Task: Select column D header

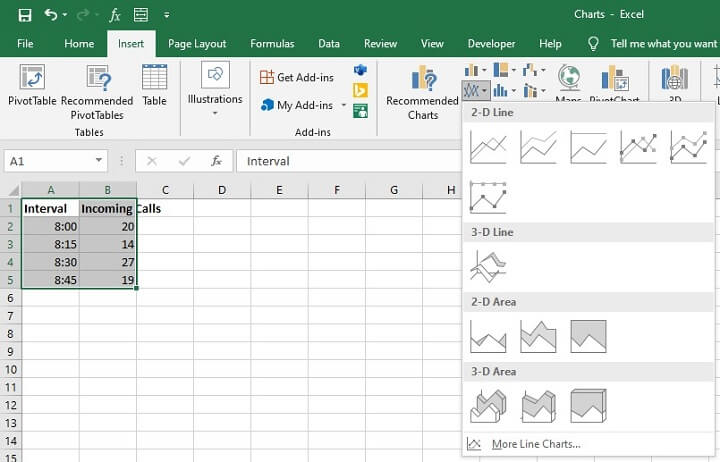Action: tap(221, 190)
